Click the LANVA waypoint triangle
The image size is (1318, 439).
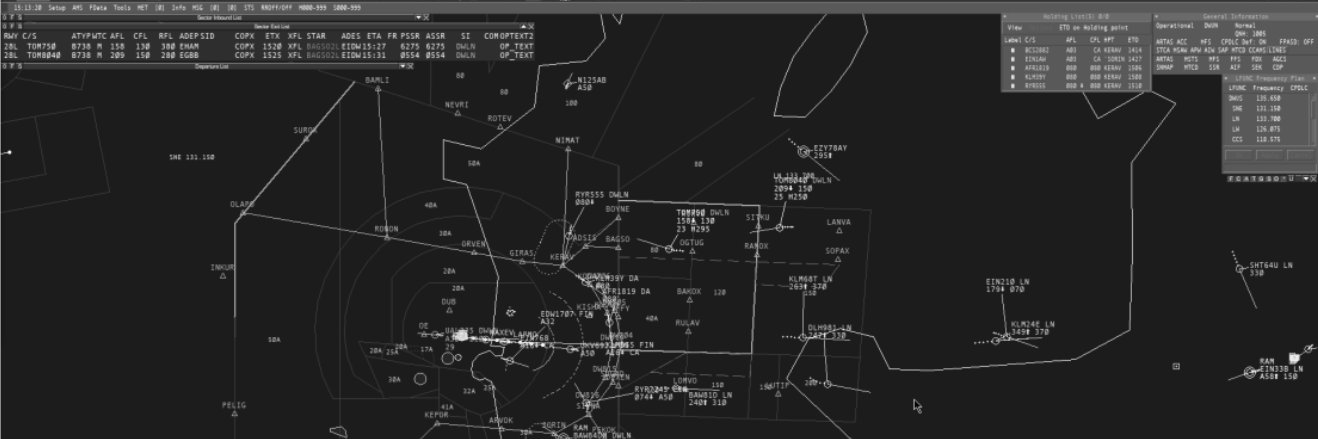coord(838,232)
